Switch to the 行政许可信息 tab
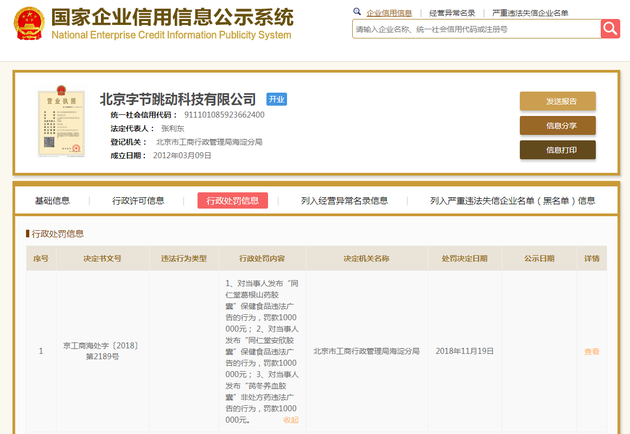The width and height of the screenshot is (630, 434). 138,201
